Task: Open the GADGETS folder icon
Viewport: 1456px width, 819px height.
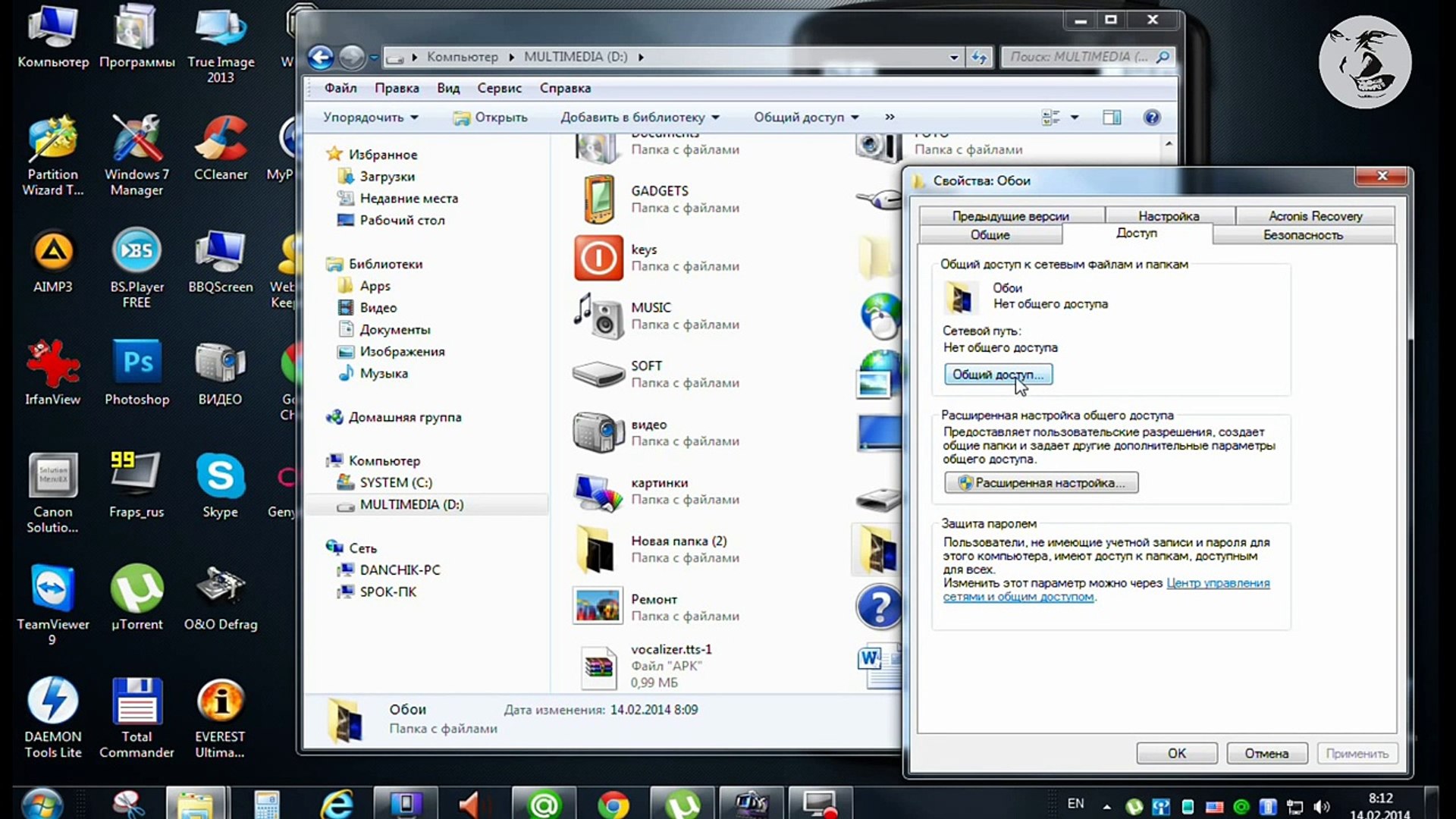Action: (598, 199)
